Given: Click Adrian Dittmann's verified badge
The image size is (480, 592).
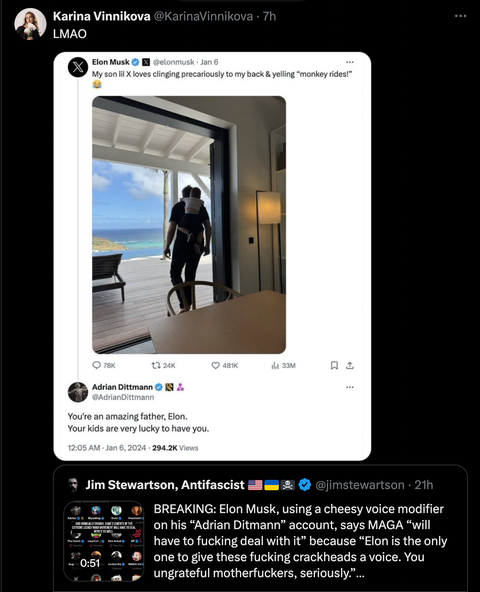Looking at the screenshot, I should [159, 387].
